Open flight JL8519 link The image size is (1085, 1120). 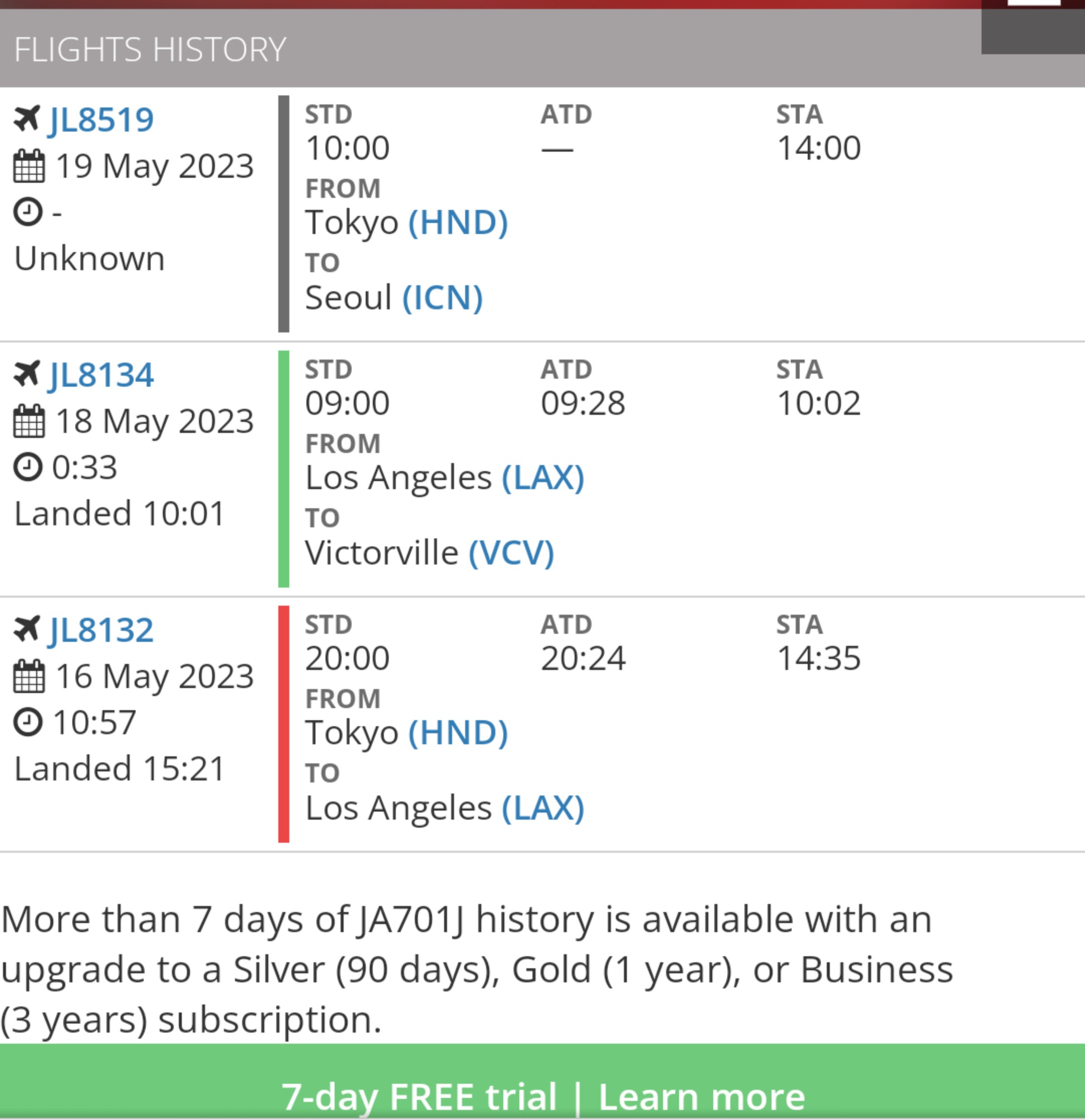point(100,120)
